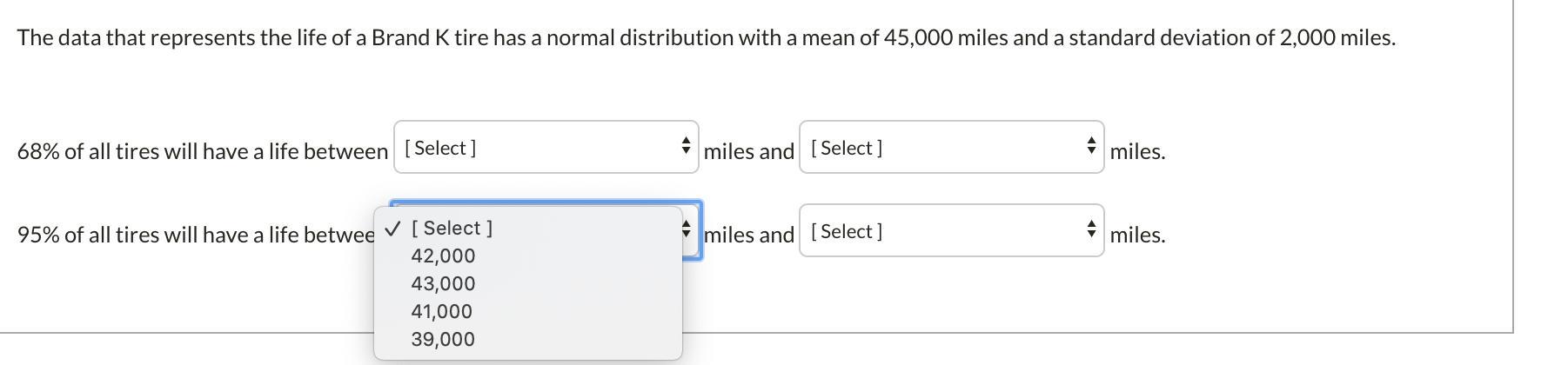
Task: Pick the 41,000 option in the list
Action: click(x=441, y=311)
